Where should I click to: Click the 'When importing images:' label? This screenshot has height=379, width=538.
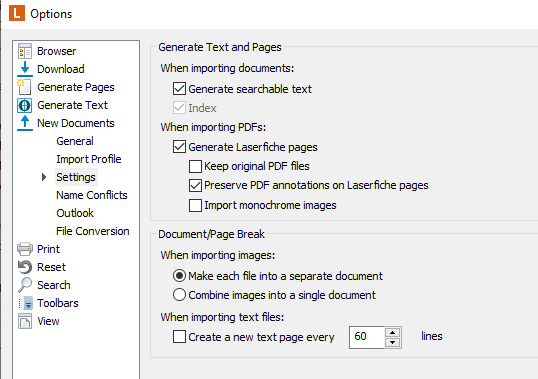point(218,255)
